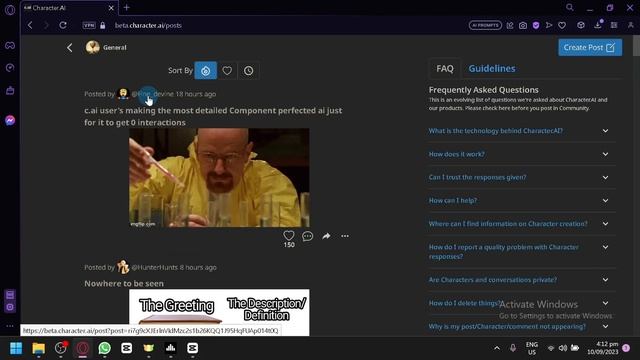Open Opera easy setup icon
Screen dimensions: 640x360
coord(614,25)
